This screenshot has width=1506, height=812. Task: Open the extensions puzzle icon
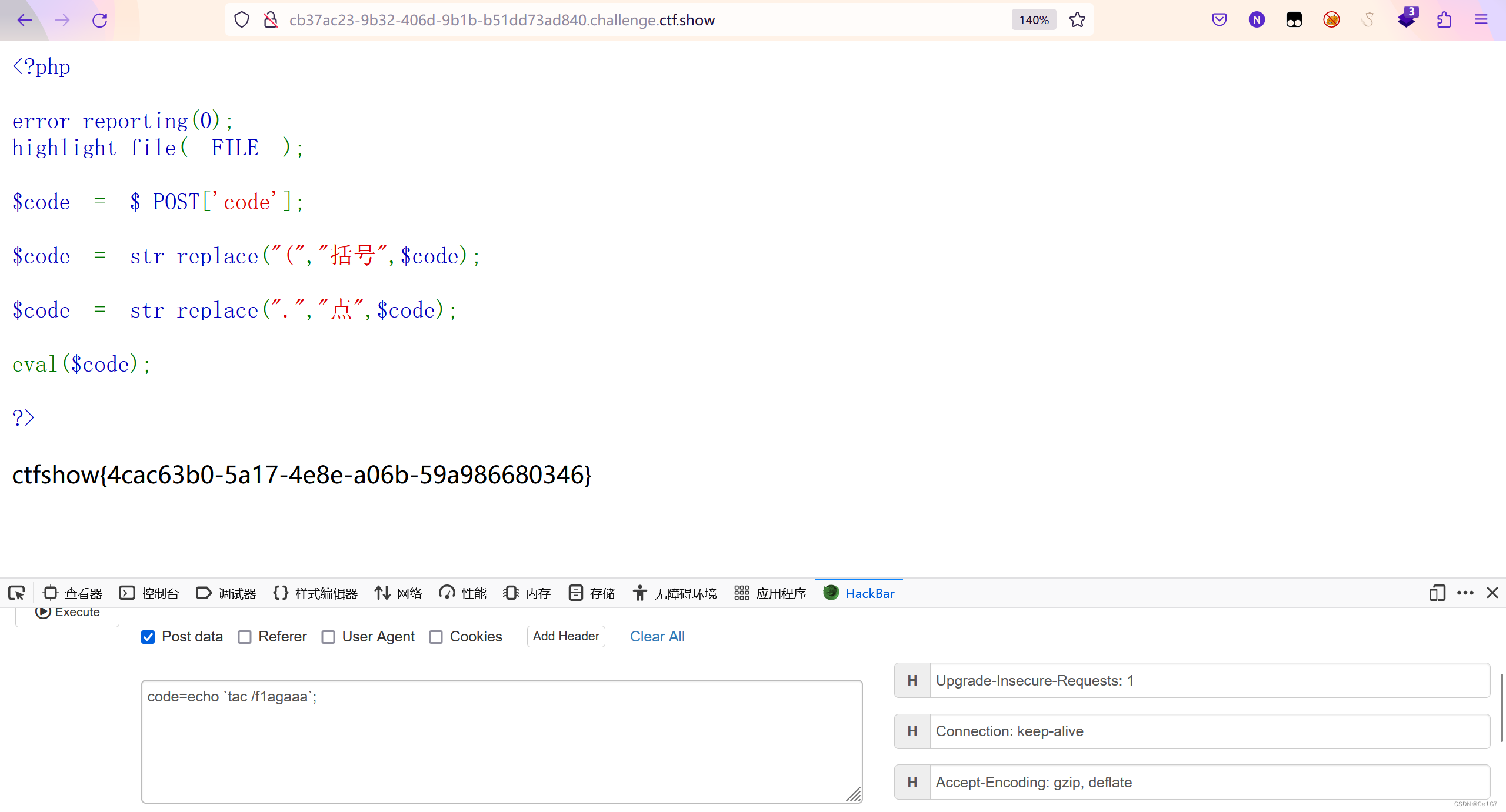pos(1444,20)
